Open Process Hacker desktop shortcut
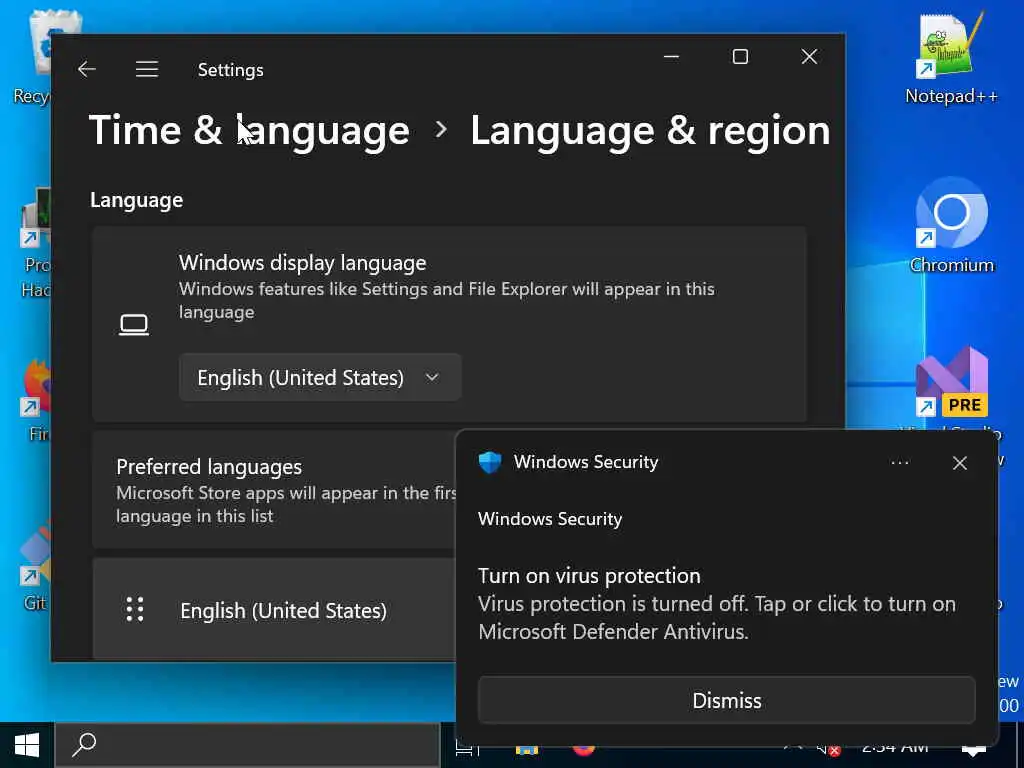Viewport: 1024px width, 768px height. click(35, 243)
